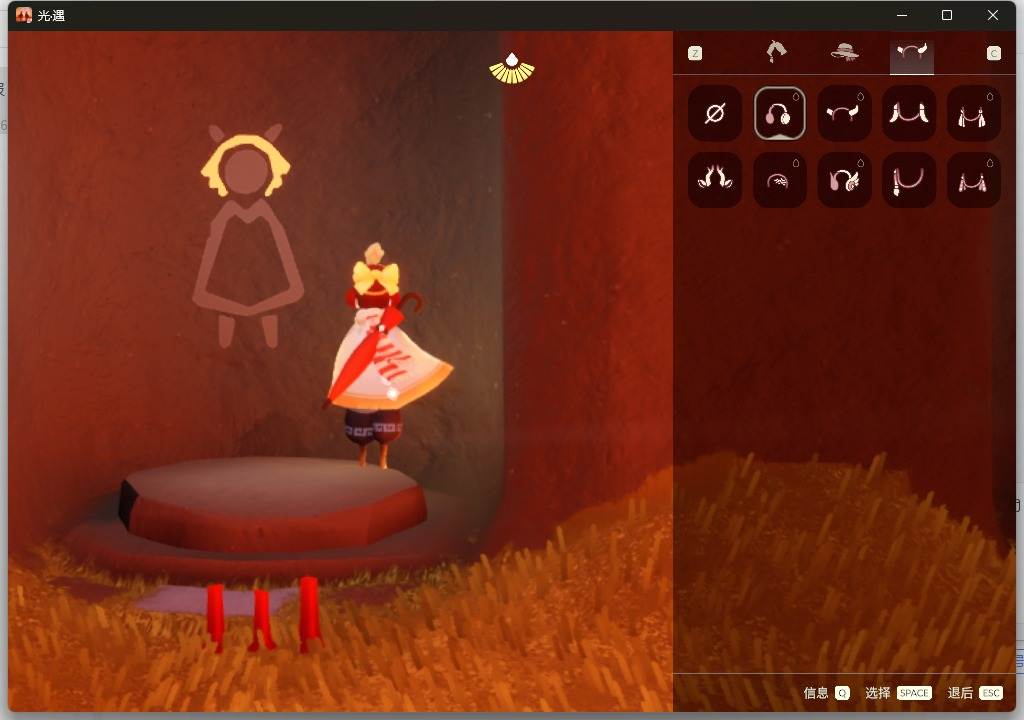Click the Q key hint icon
1024x720 pixels.
pyautogui.click(x=842, y=693)
